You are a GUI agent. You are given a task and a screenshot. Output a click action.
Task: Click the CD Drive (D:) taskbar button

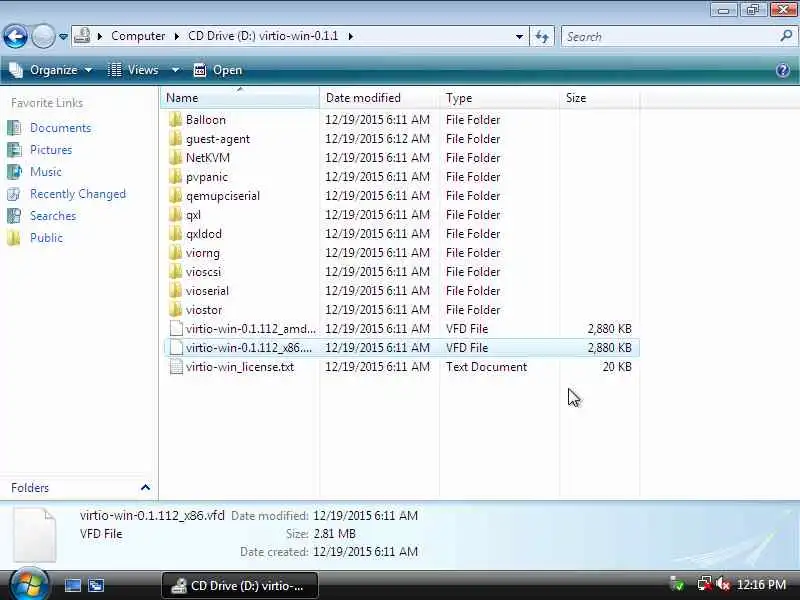click(x=240, y=586)
